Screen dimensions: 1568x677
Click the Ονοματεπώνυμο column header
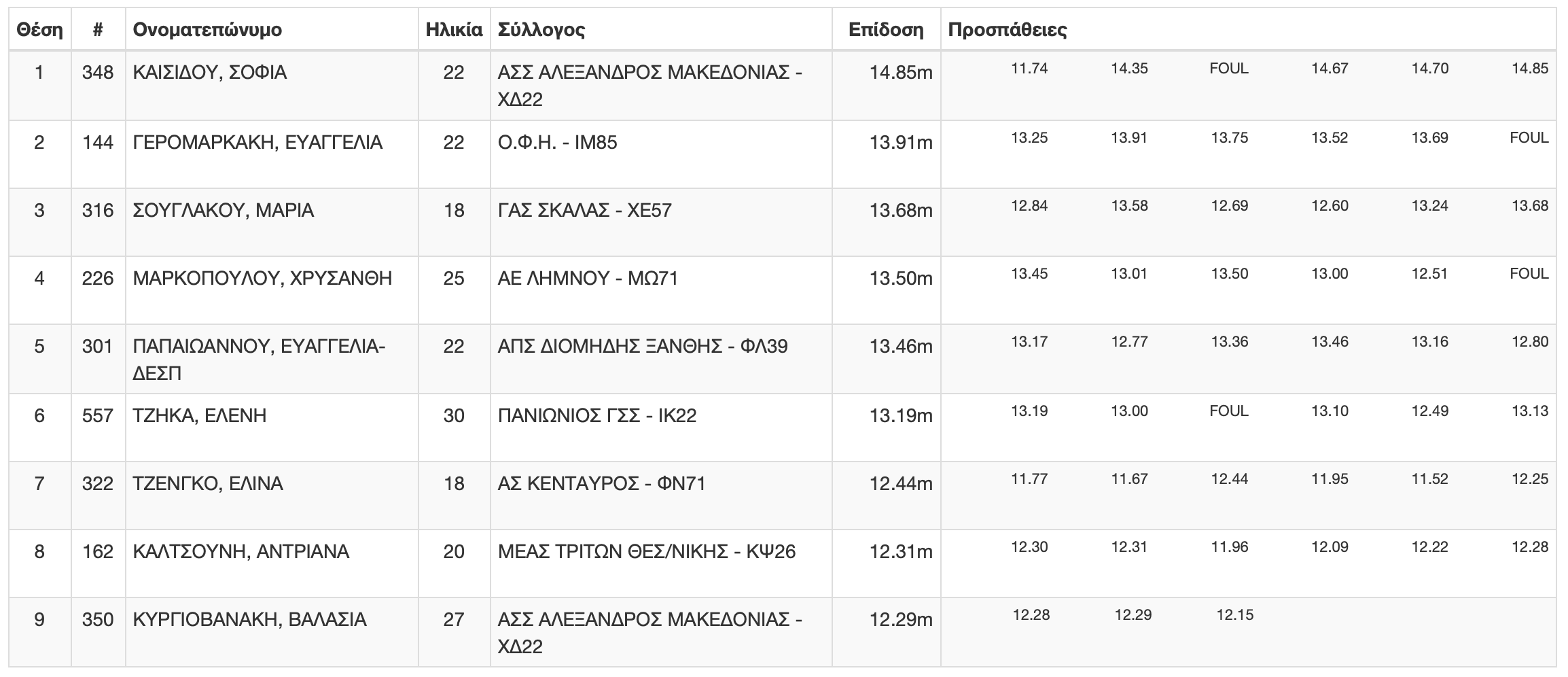tap(207, 30)
